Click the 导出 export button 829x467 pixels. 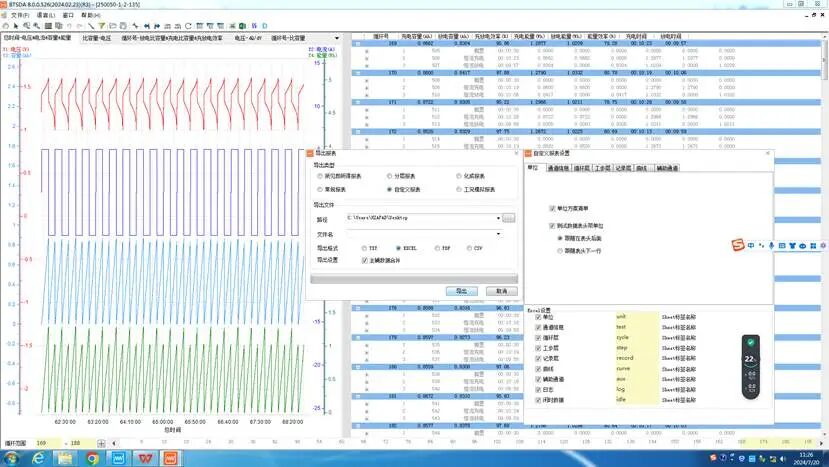click(462, 291)
